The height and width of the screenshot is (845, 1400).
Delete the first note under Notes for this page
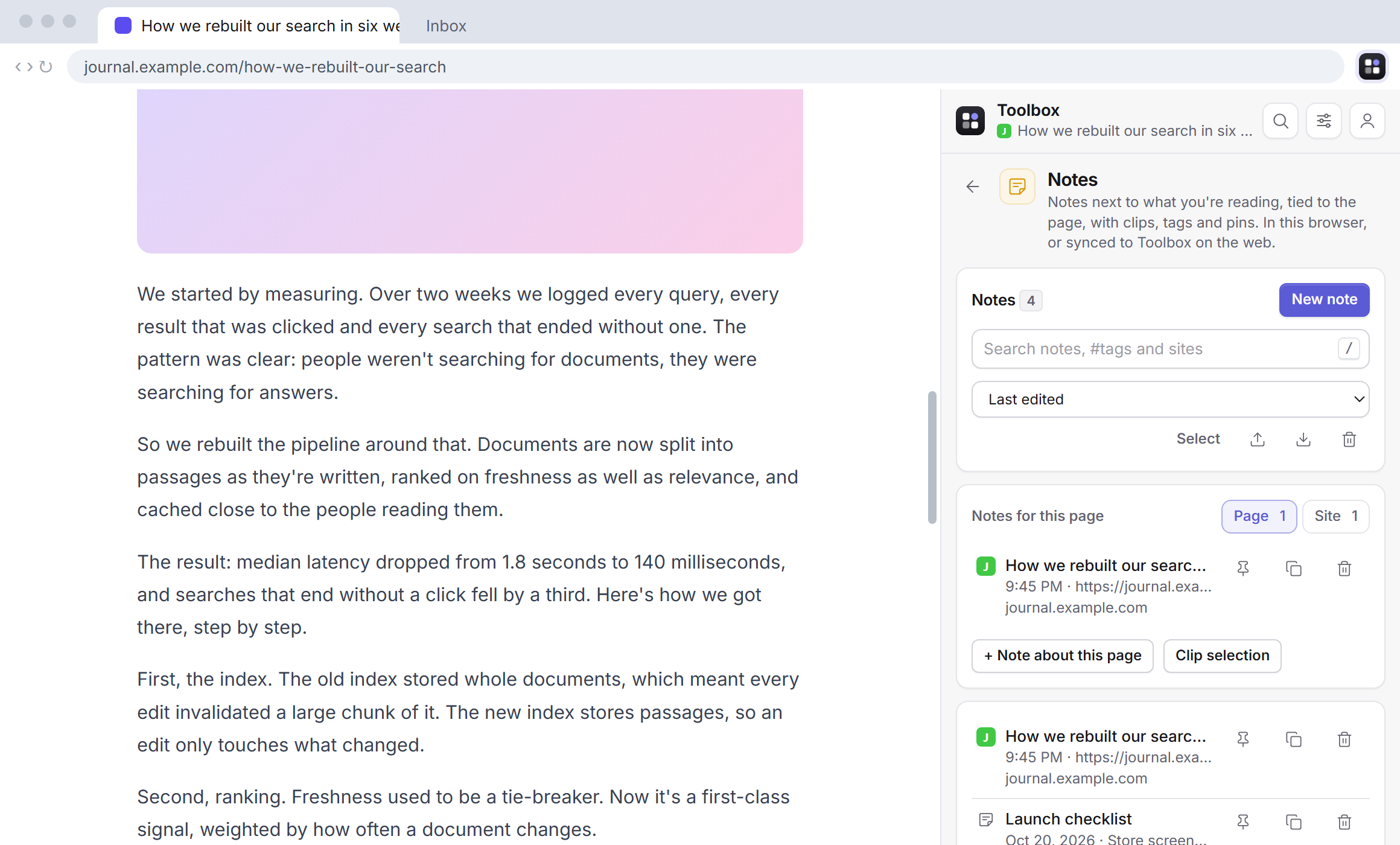click(x=1344, y=569)
